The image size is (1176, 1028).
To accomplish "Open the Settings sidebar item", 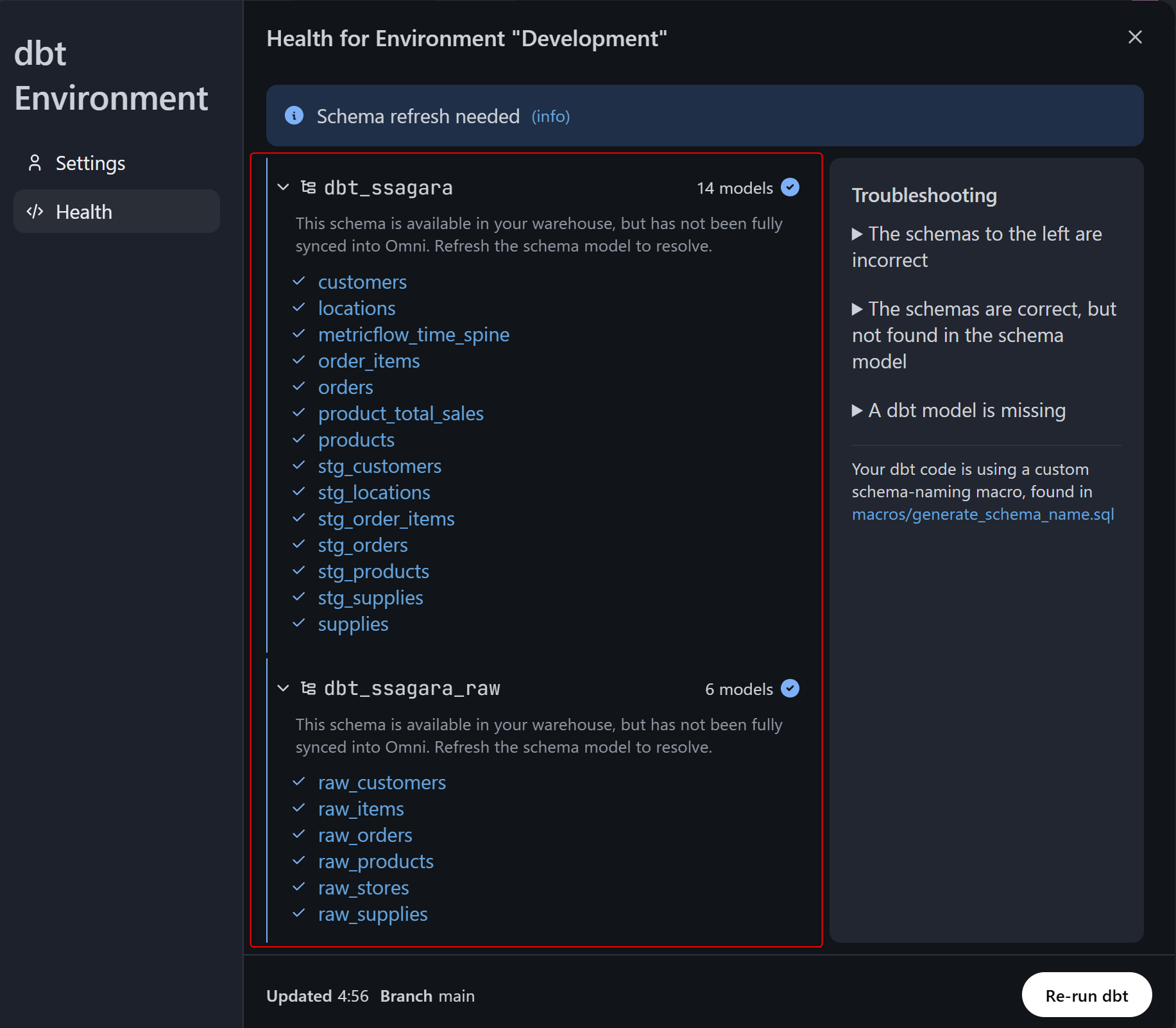I will pos(90,163).
